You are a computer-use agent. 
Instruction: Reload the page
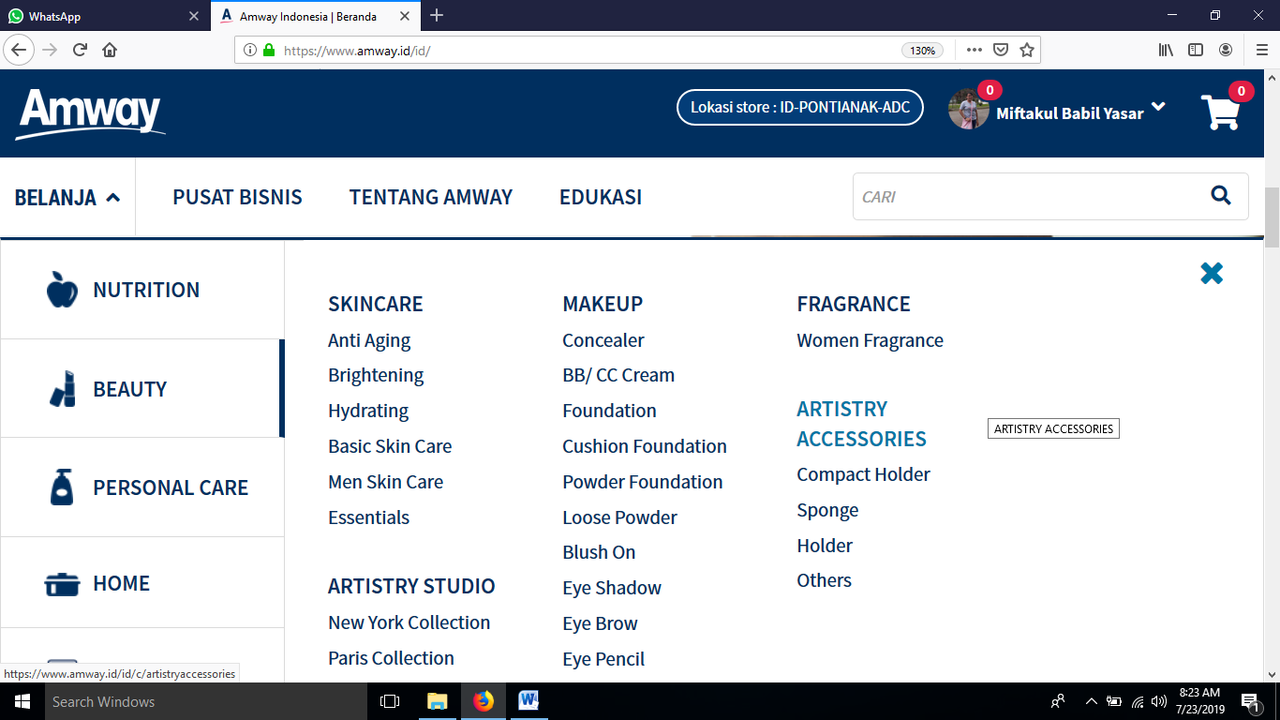(80, 50)
